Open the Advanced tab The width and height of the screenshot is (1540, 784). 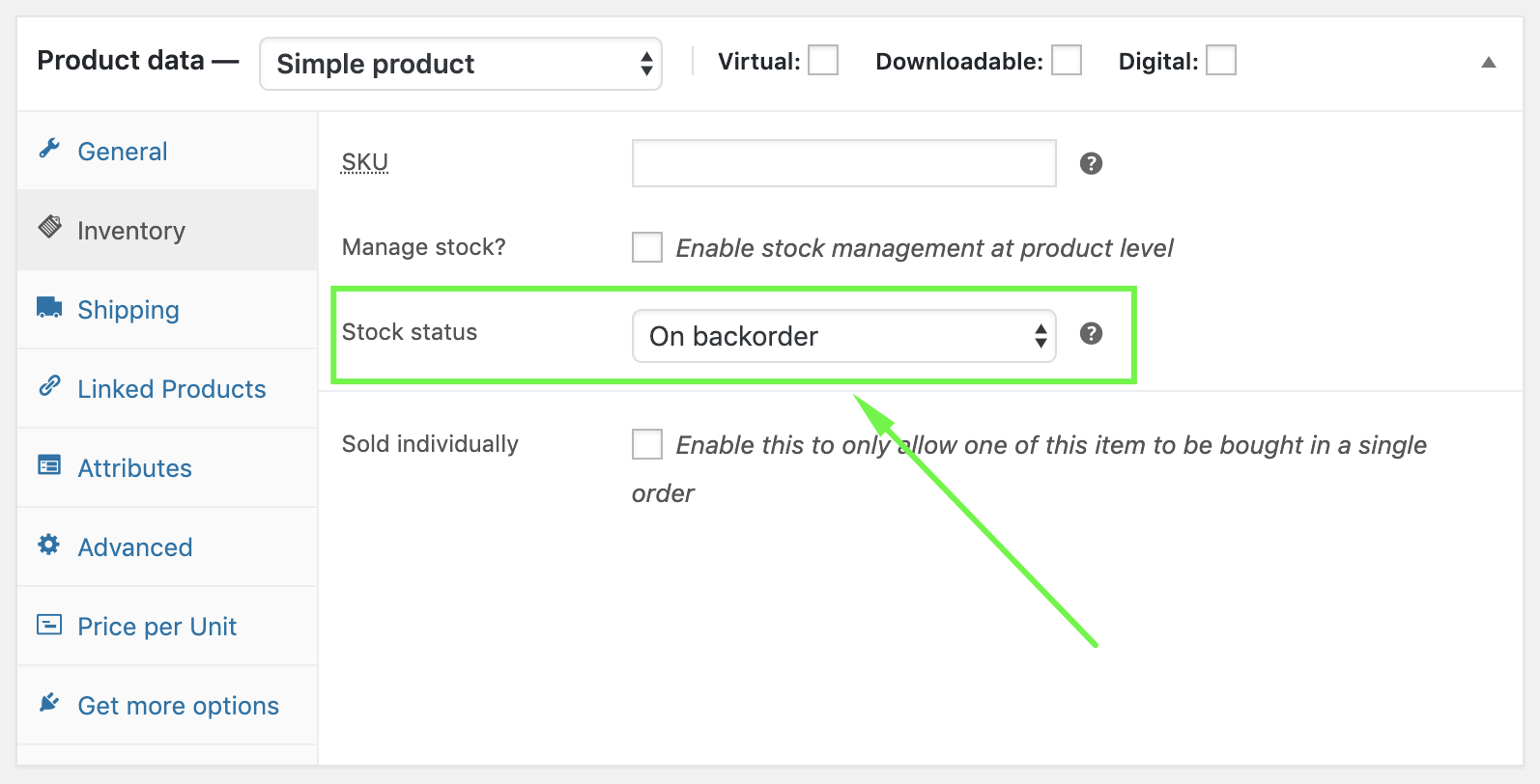click(167, 546)
